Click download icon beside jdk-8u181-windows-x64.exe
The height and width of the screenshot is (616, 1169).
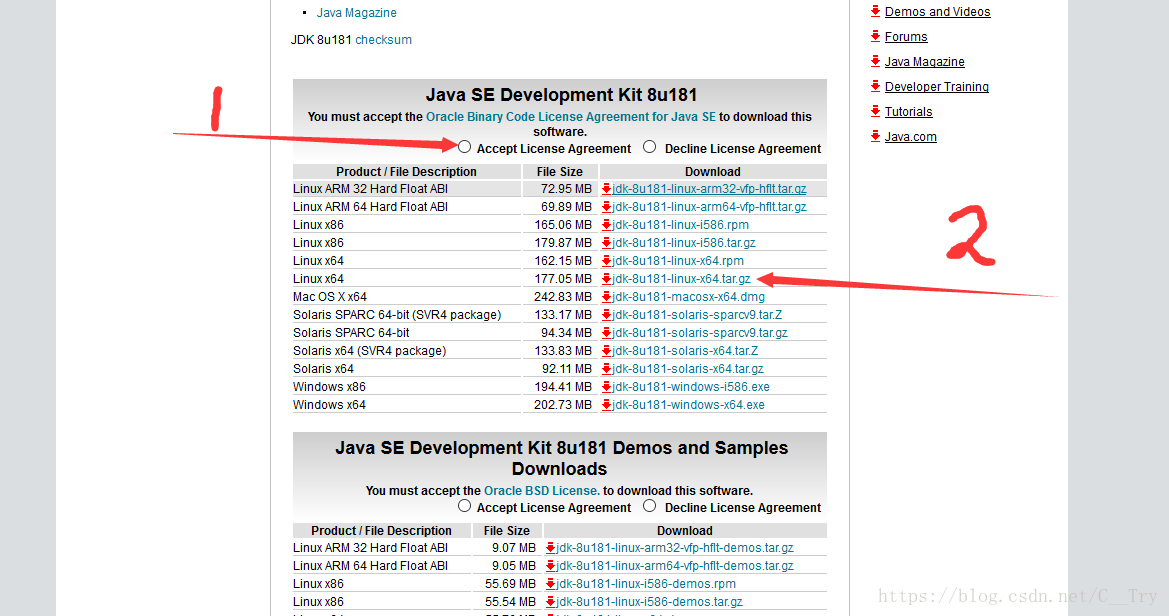coord(607,405)
